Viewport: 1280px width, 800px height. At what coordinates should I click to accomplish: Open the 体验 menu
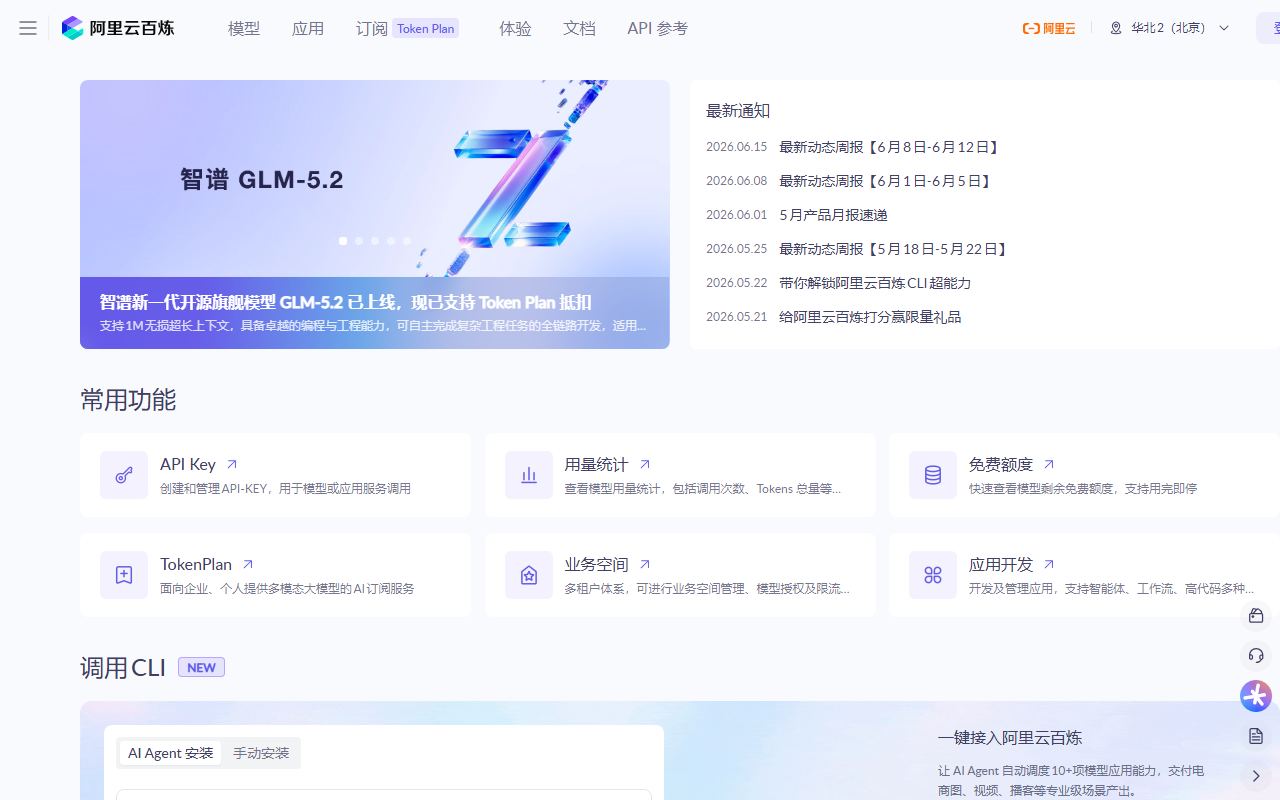click(x=515, y=28)
